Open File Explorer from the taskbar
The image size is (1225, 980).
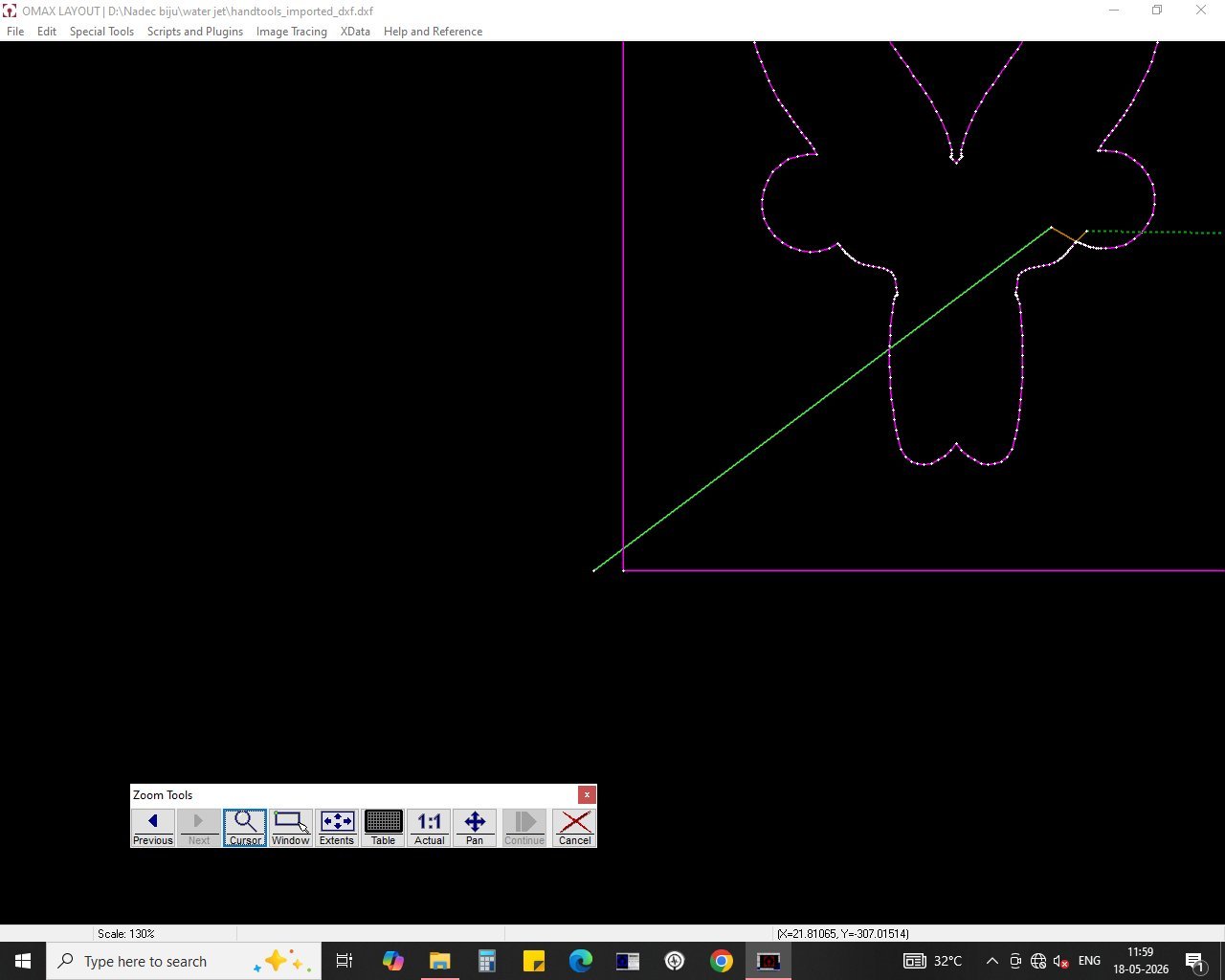440,961
